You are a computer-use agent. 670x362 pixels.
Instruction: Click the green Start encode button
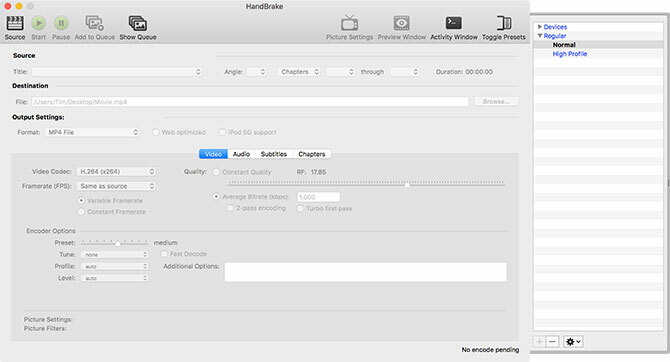point(38,23)
